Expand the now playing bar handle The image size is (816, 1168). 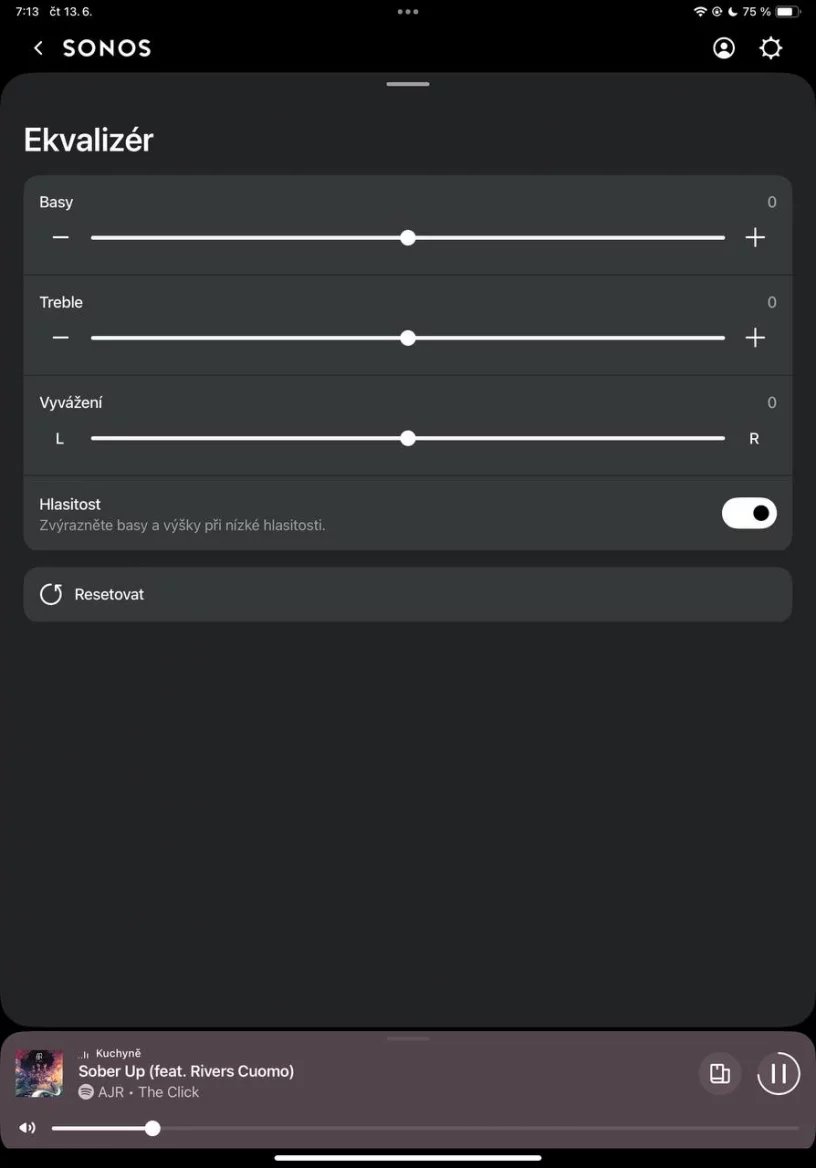[x=408, y=1039]
